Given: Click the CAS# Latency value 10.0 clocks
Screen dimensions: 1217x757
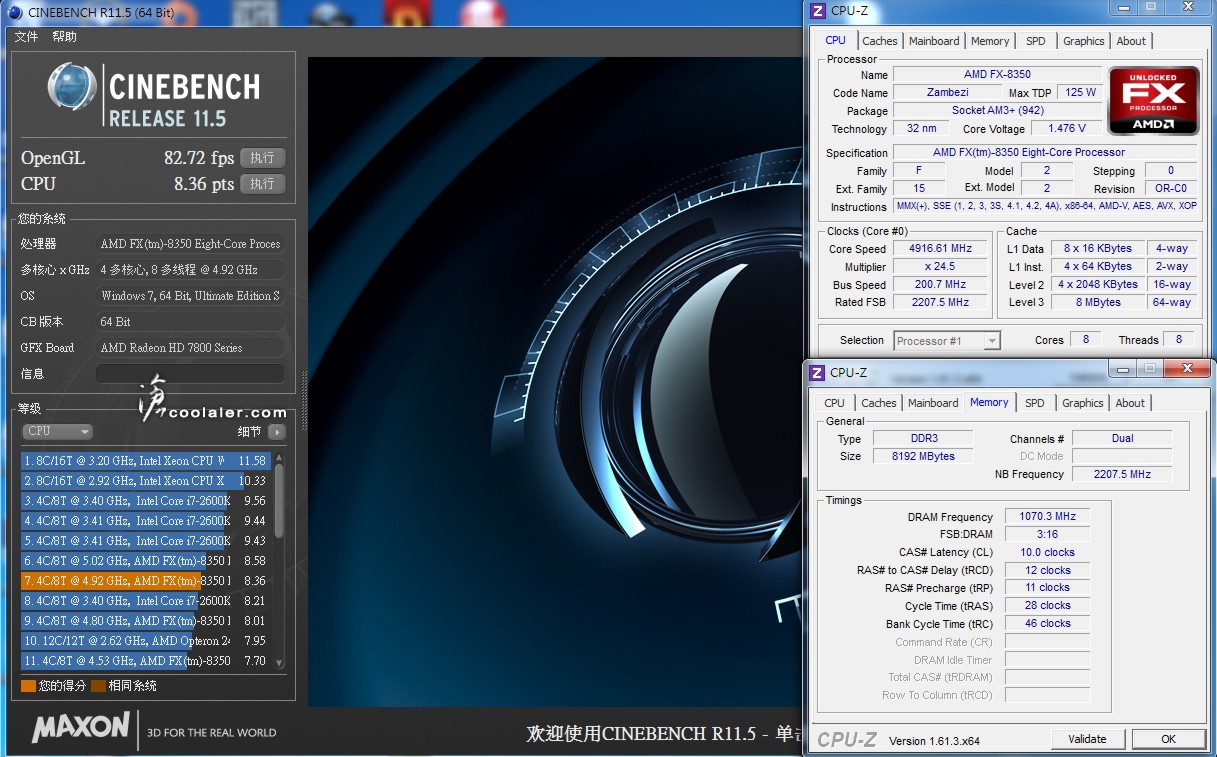Looking at the screenshot, I should [x=1047, y=552].
